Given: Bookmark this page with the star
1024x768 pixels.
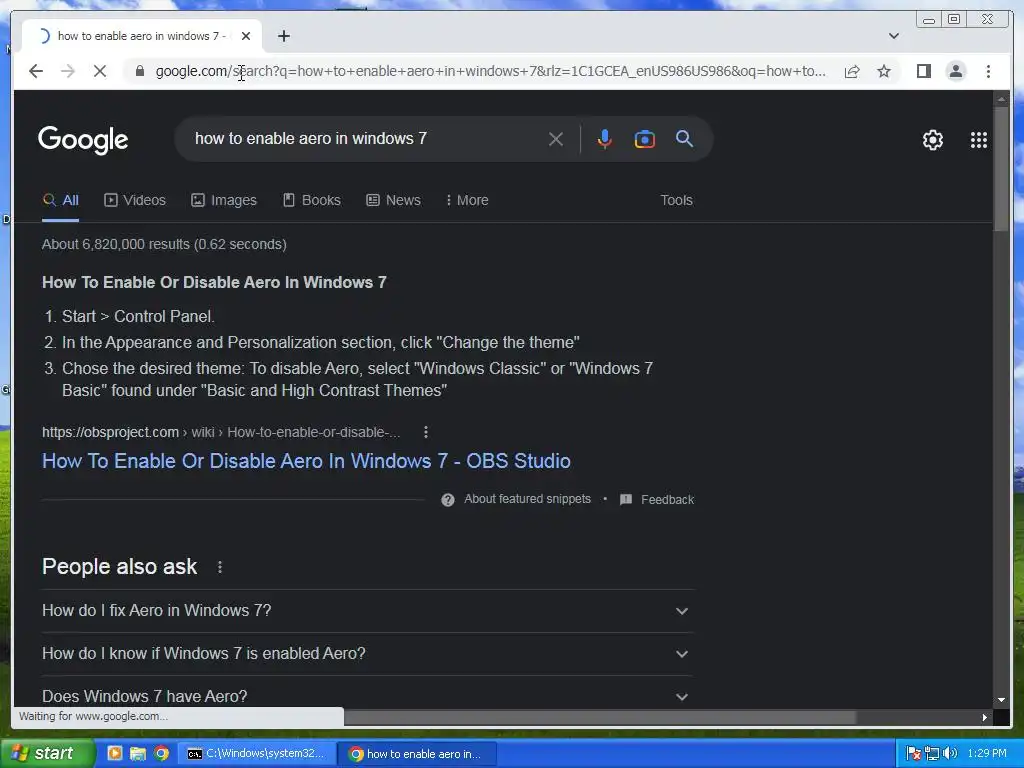Looking at the screenshot, I should click(884, 71).
